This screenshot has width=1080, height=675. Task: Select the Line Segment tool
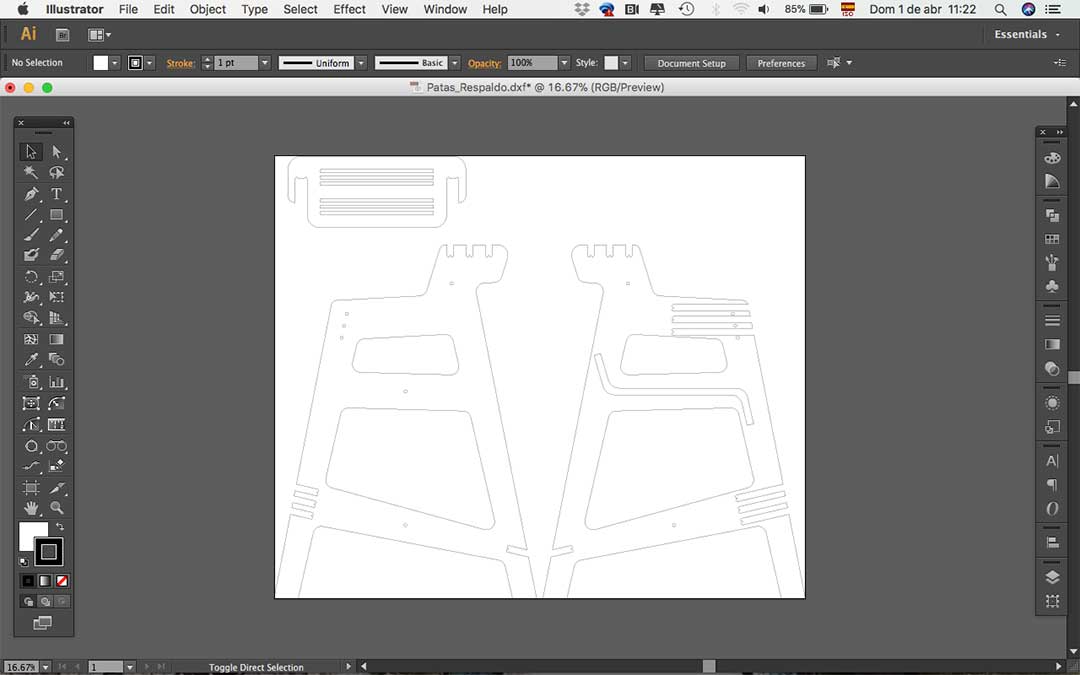[31, 215]
